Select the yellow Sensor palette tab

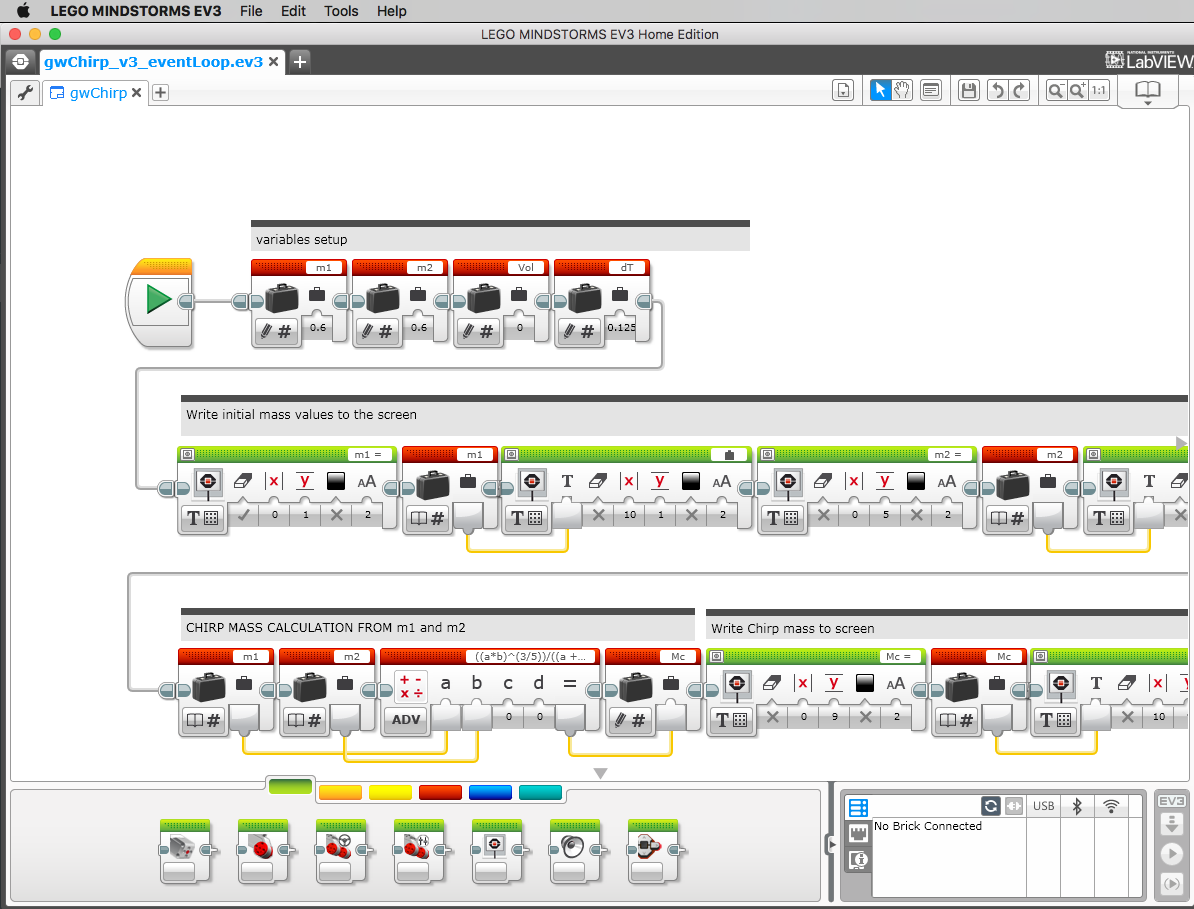point(390,793)
